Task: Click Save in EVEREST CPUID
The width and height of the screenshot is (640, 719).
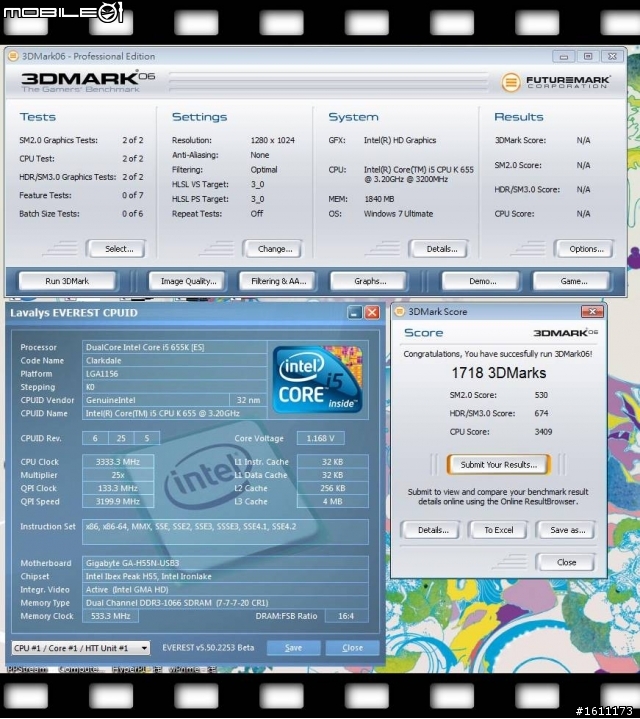Action: click(293, 647)
